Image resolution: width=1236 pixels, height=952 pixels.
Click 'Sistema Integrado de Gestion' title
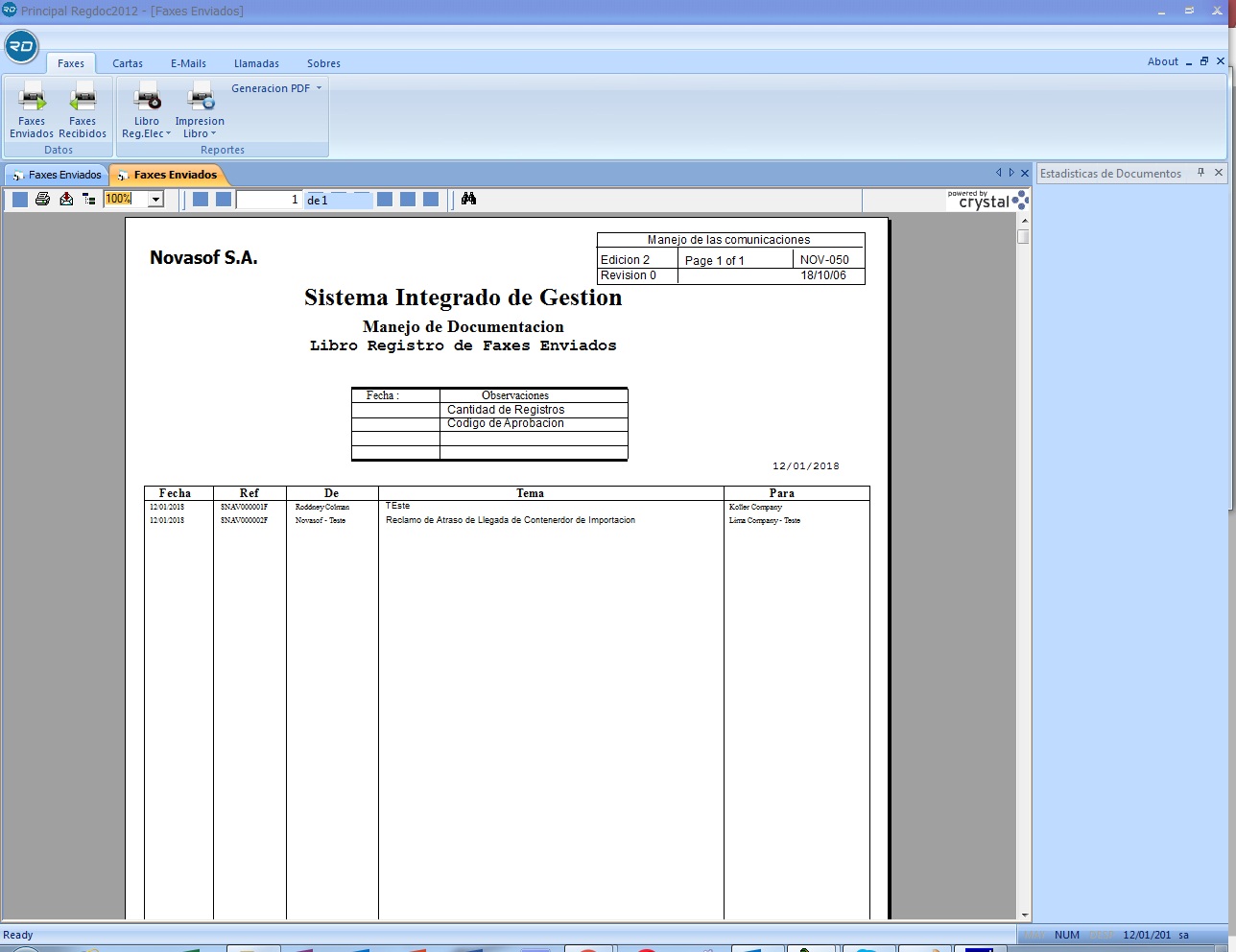pyautogui.click(x=463, y=297)
